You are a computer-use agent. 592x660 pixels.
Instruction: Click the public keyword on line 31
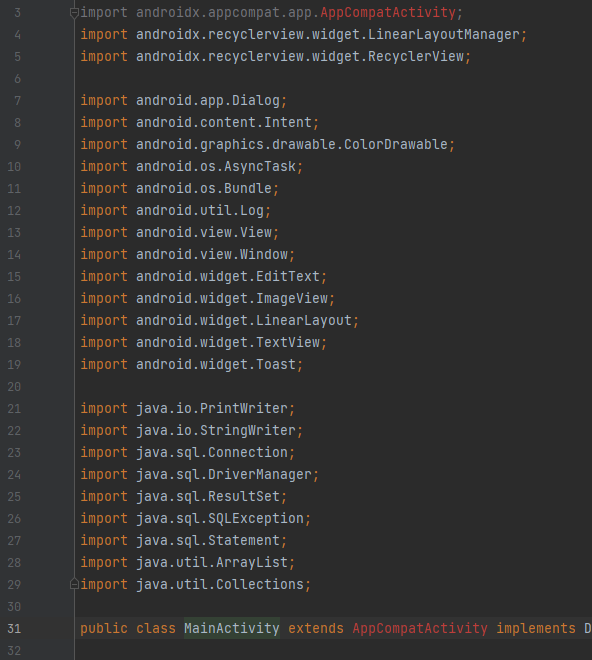(104, 628)
